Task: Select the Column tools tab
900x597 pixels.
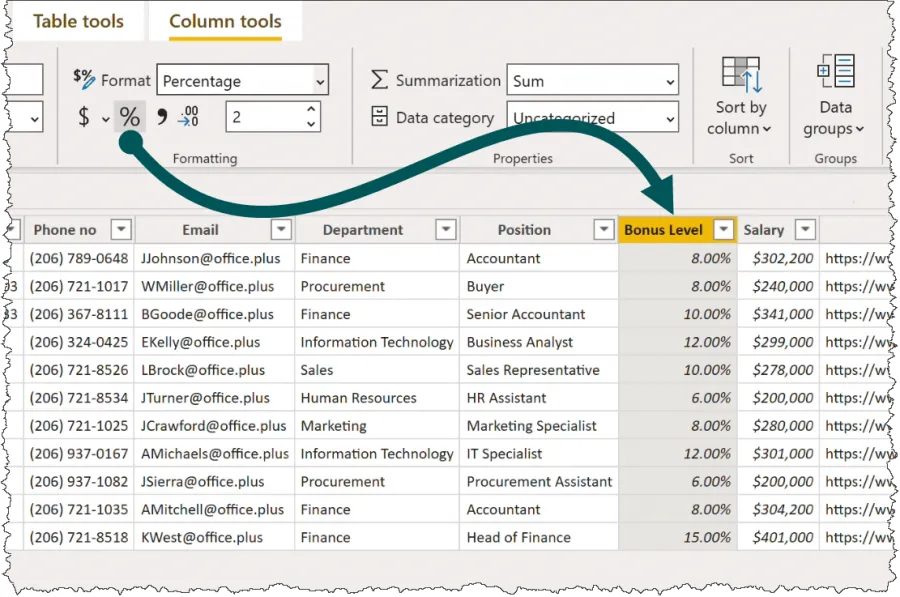Action: [x=225, y=21]
